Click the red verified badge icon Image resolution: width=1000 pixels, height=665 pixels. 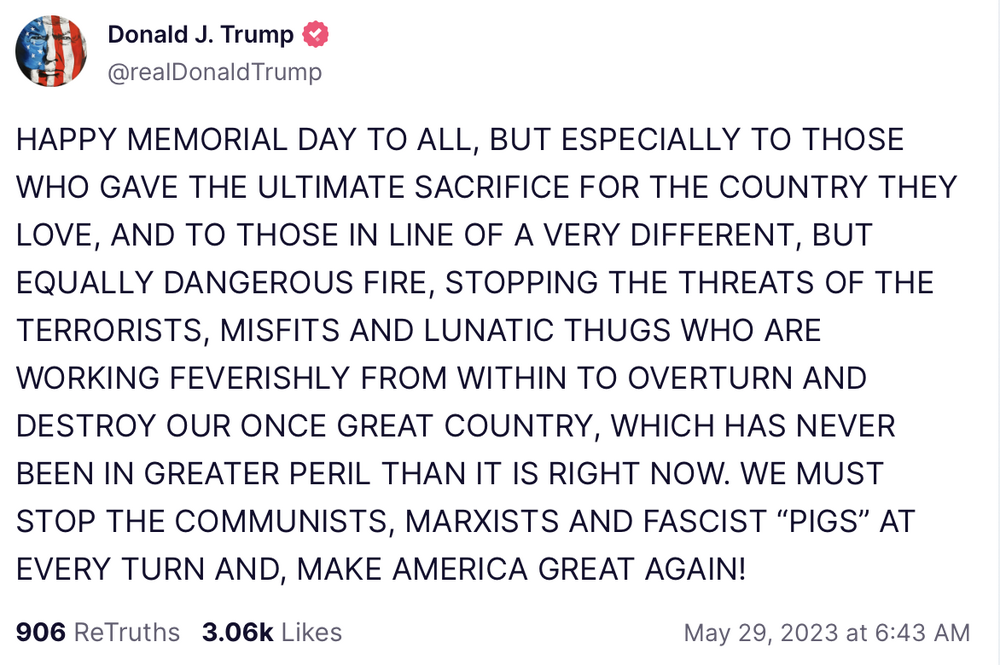316,35
